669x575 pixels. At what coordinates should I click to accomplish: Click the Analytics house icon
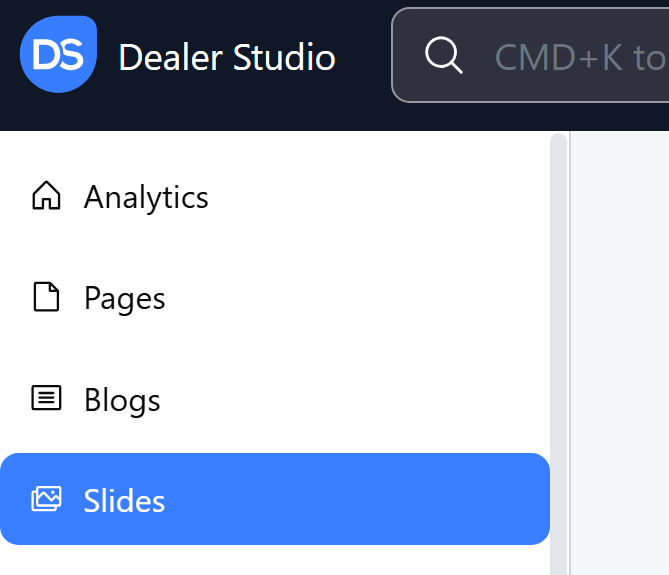pos(46,196)
